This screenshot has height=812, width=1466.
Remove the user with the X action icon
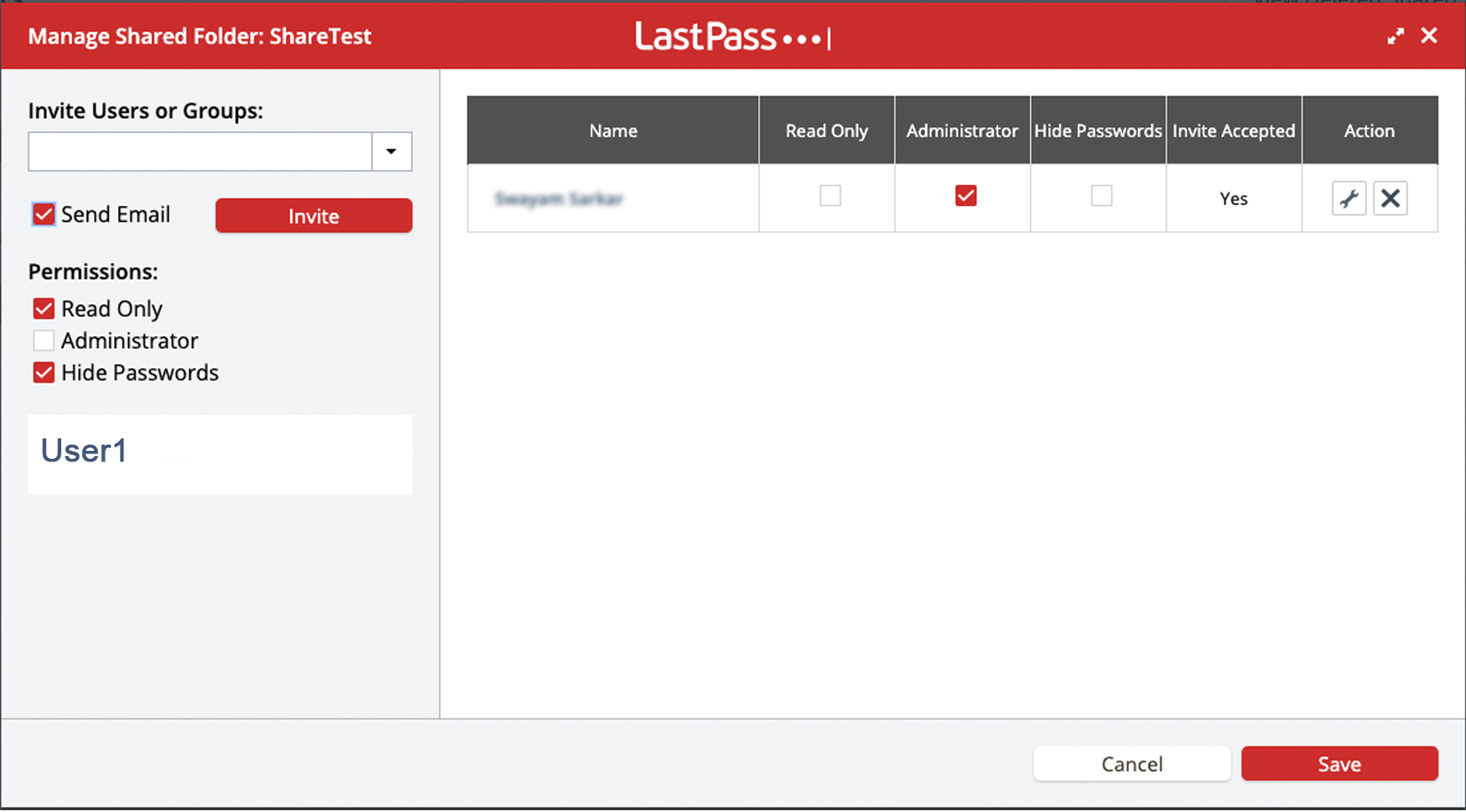tap(1391, 198)
